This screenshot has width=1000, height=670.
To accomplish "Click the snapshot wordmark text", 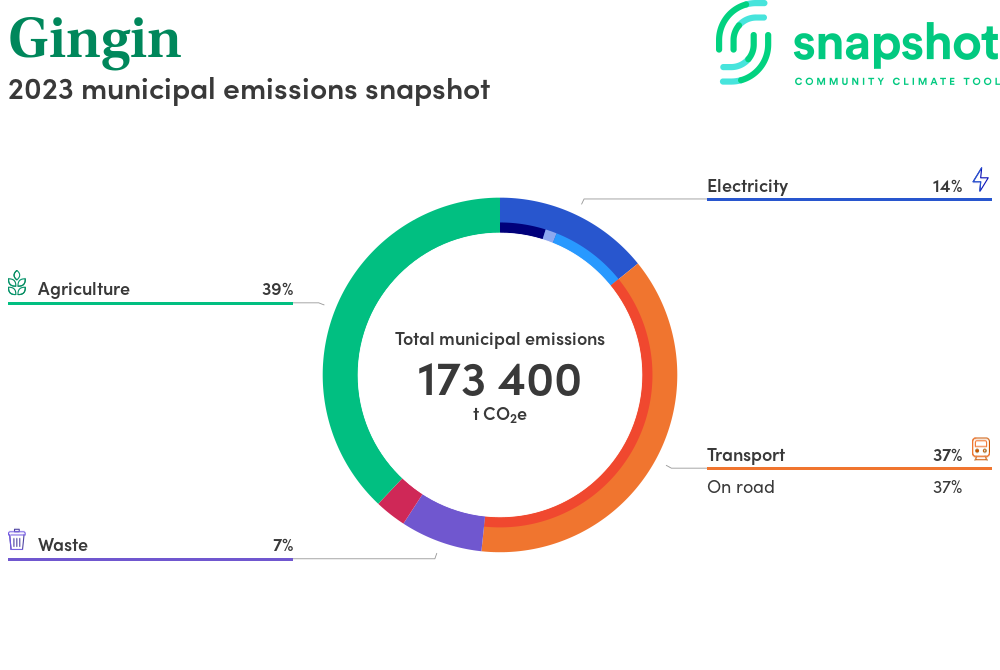I will point(895,45).
